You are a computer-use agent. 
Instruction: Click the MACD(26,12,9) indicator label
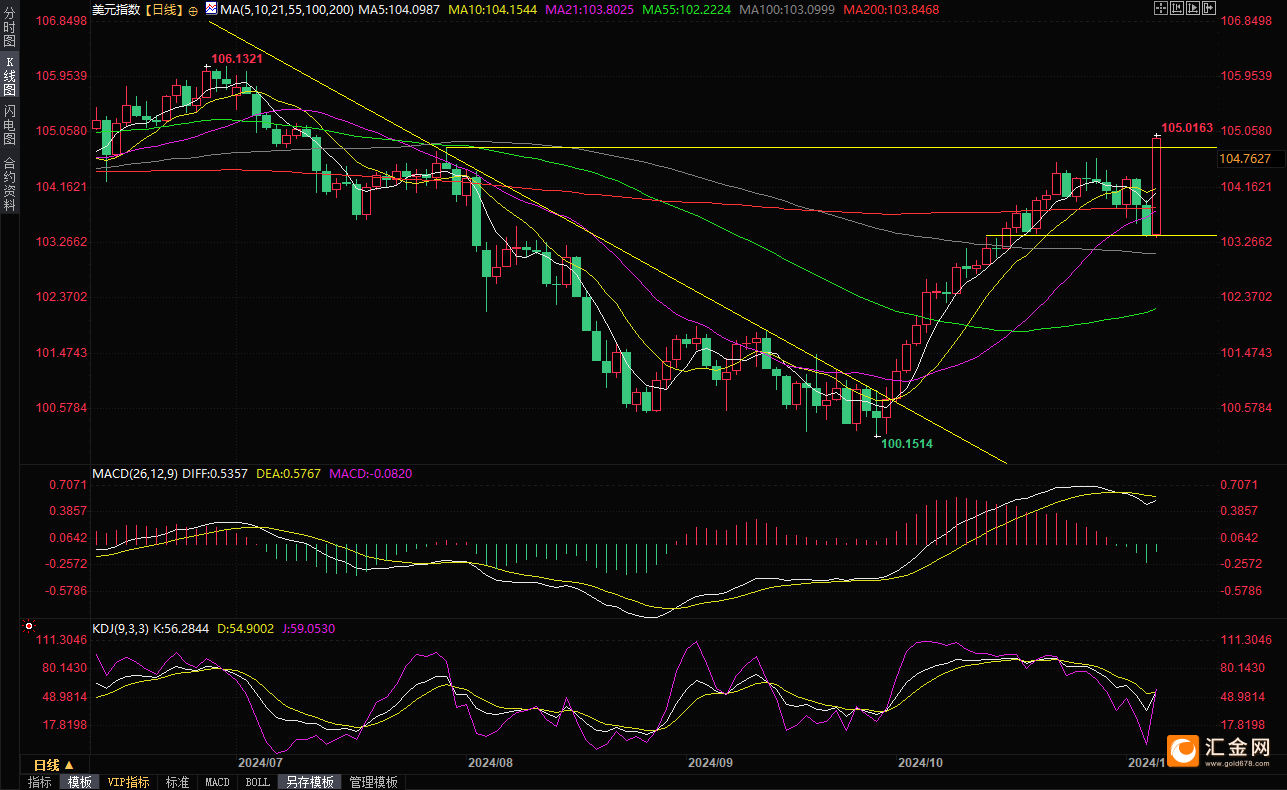tap(135, 473)
